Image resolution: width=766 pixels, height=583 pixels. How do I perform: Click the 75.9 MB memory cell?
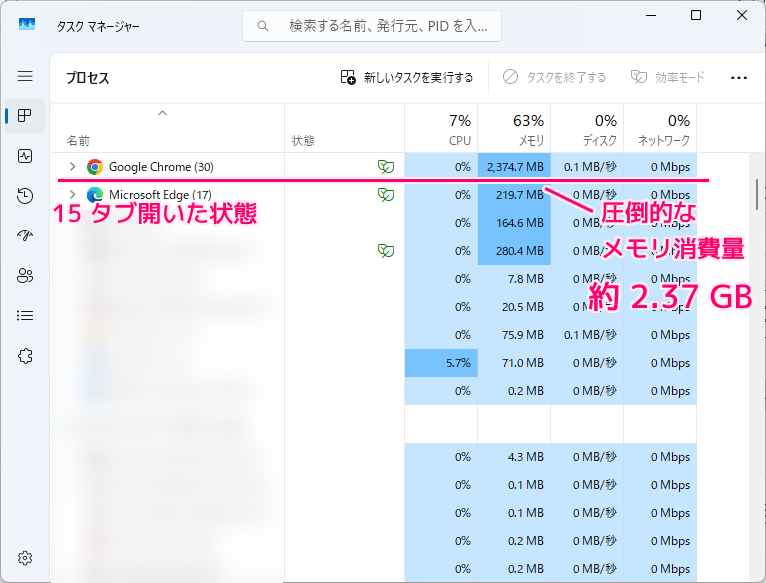(514, 335)
